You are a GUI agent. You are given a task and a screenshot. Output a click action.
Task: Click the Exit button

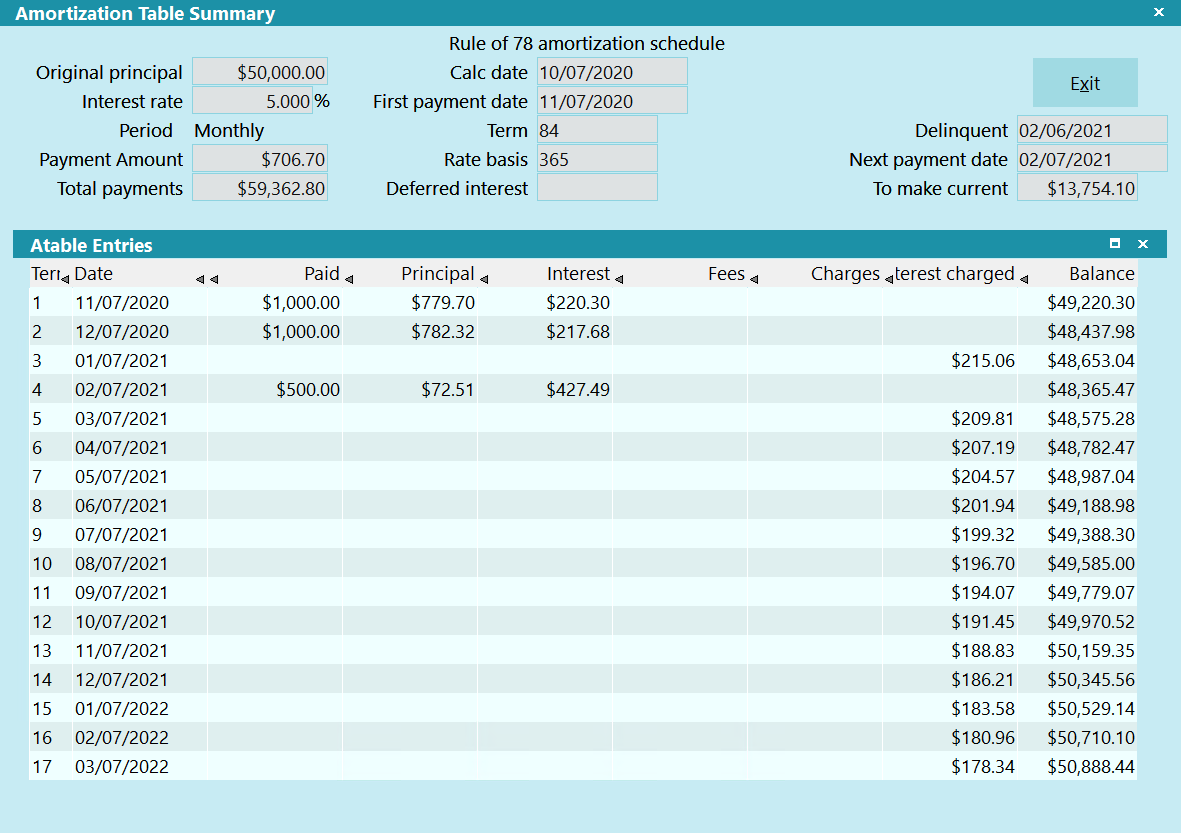pos(1085,83)
